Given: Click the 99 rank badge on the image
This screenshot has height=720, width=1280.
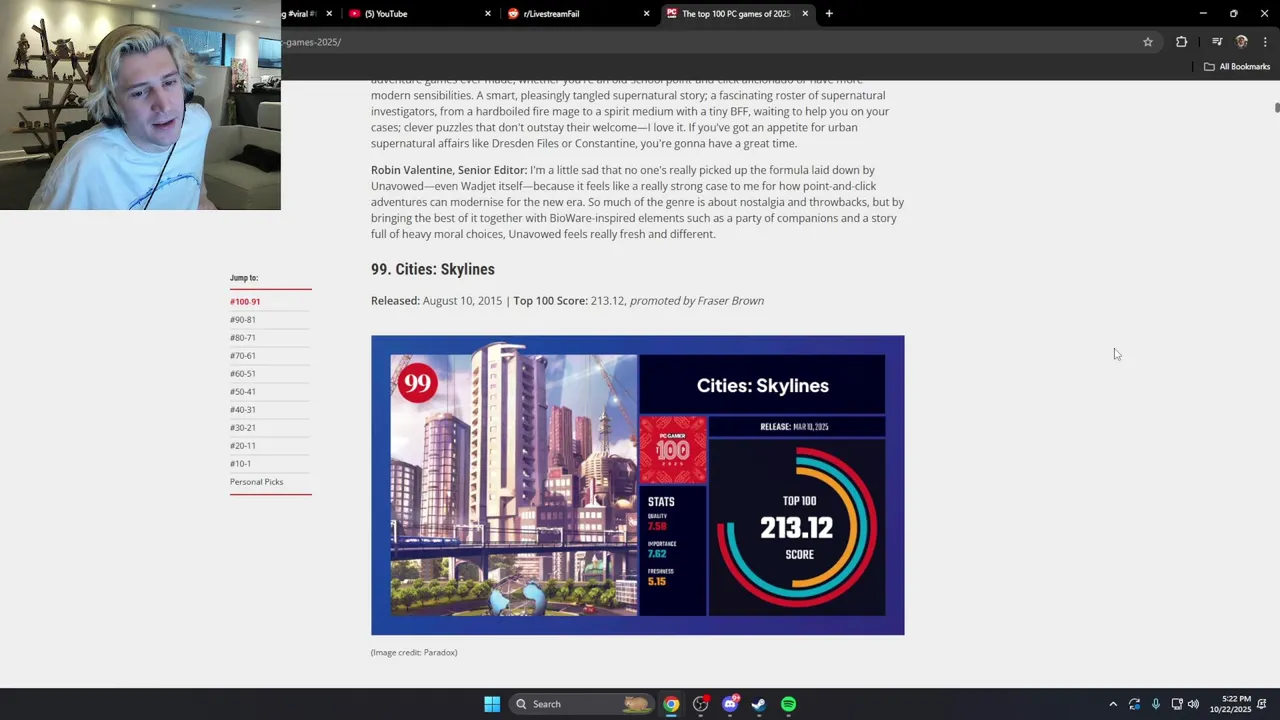Looking at the screenshot, I should tap(417, 383).
